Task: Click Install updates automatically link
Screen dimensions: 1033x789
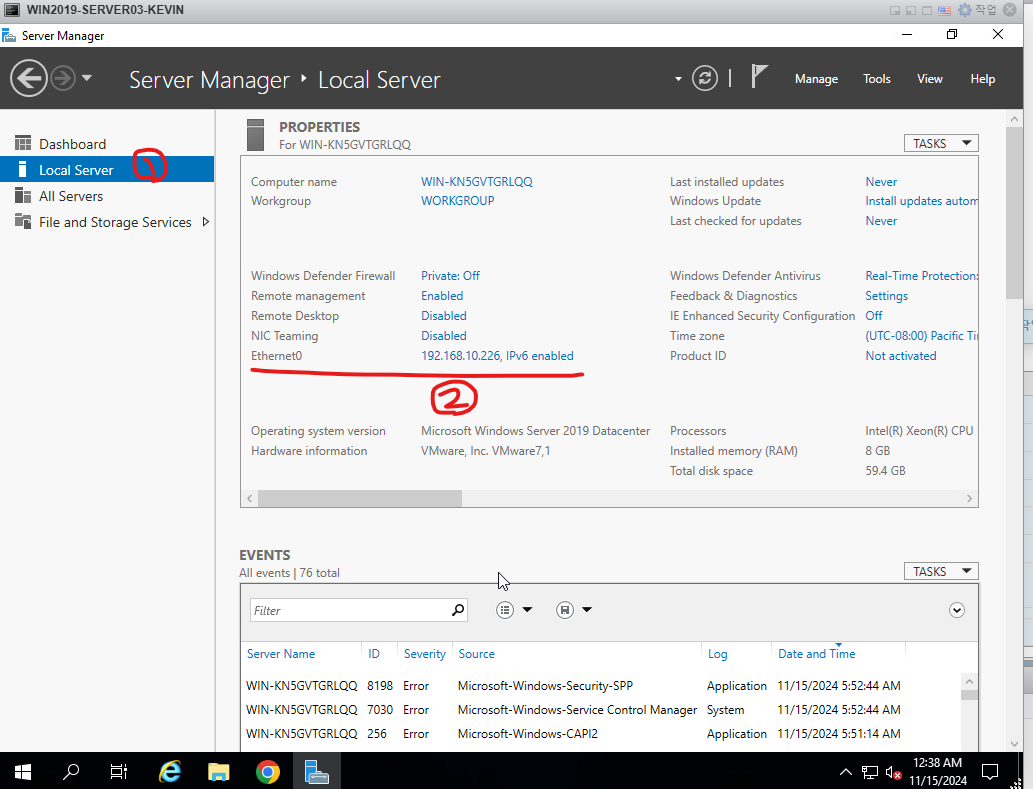Action: pos(921,201)
